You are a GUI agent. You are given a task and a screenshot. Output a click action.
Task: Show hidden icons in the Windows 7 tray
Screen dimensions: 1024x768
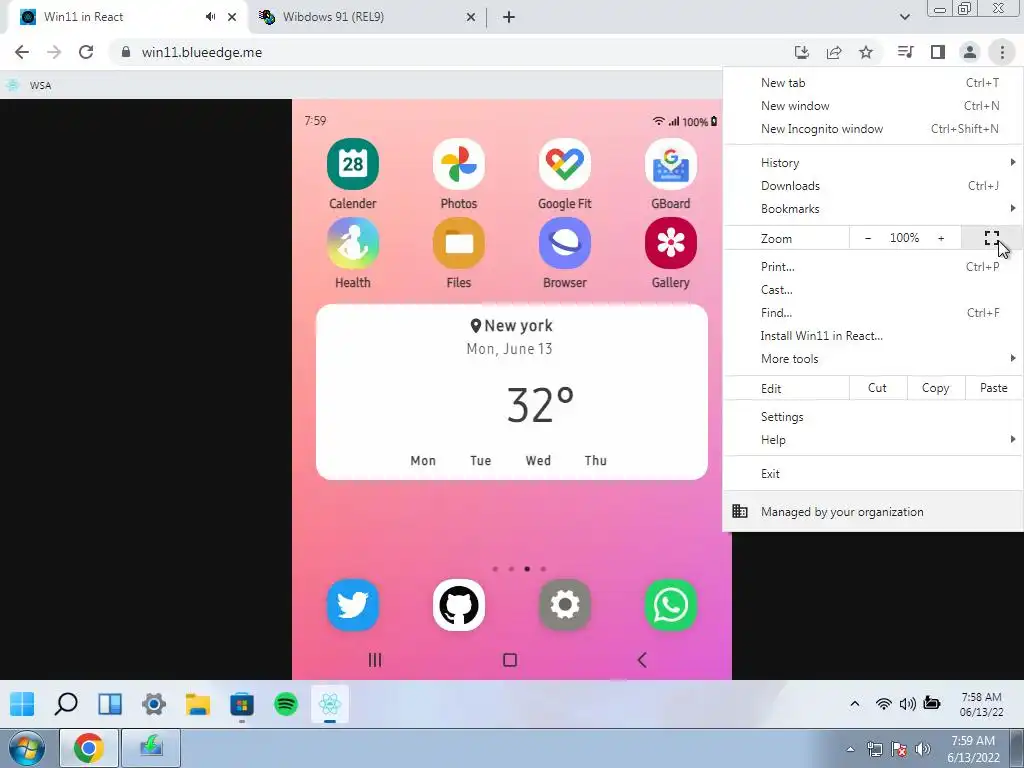[x=850, y=749]
